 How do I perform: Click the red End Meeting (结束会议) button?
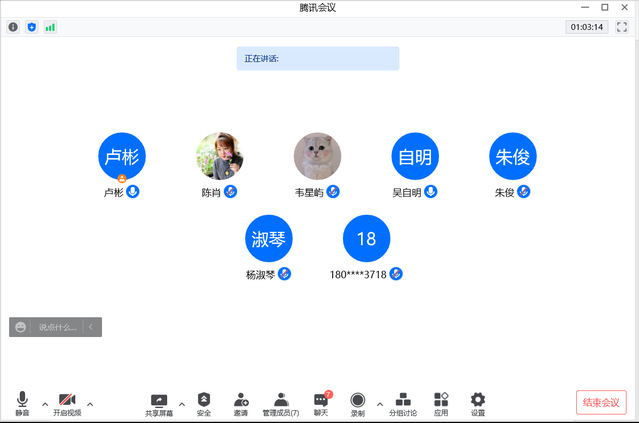601,403
